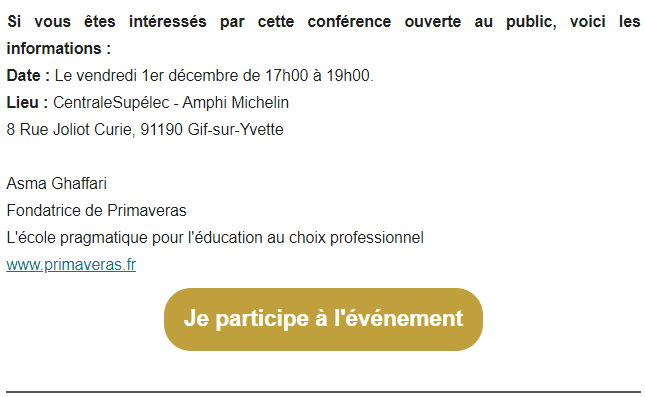Click the "Amphi Michelin" room name

235,102
